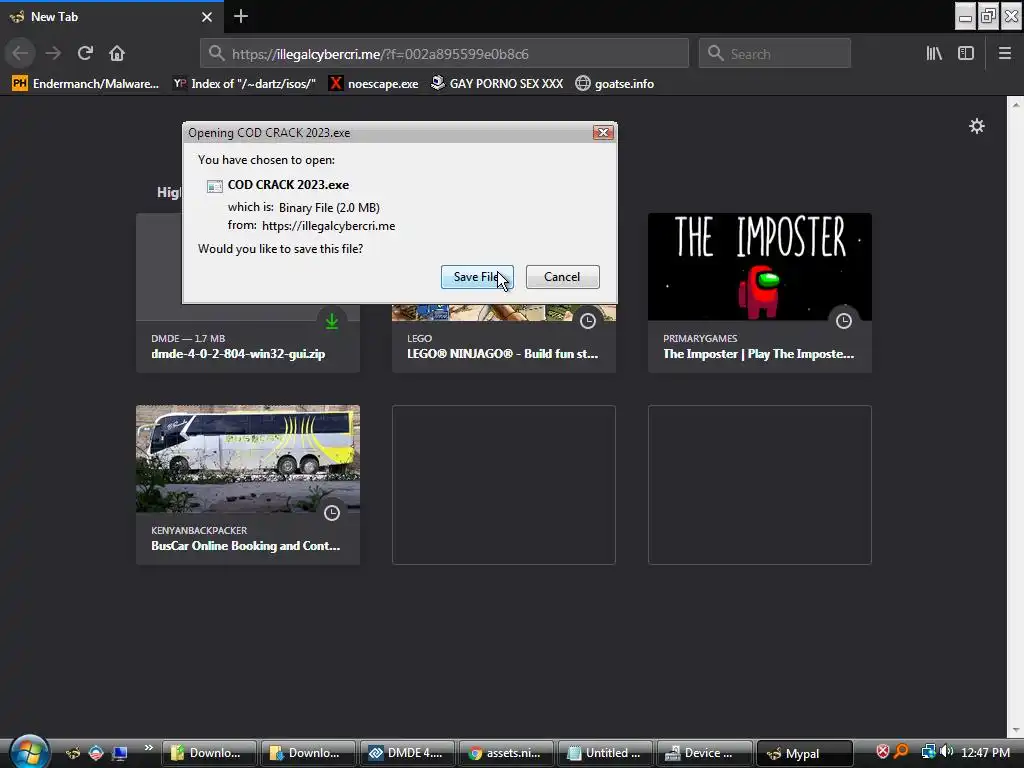Click the network tray icon

(x=928, y=752)
